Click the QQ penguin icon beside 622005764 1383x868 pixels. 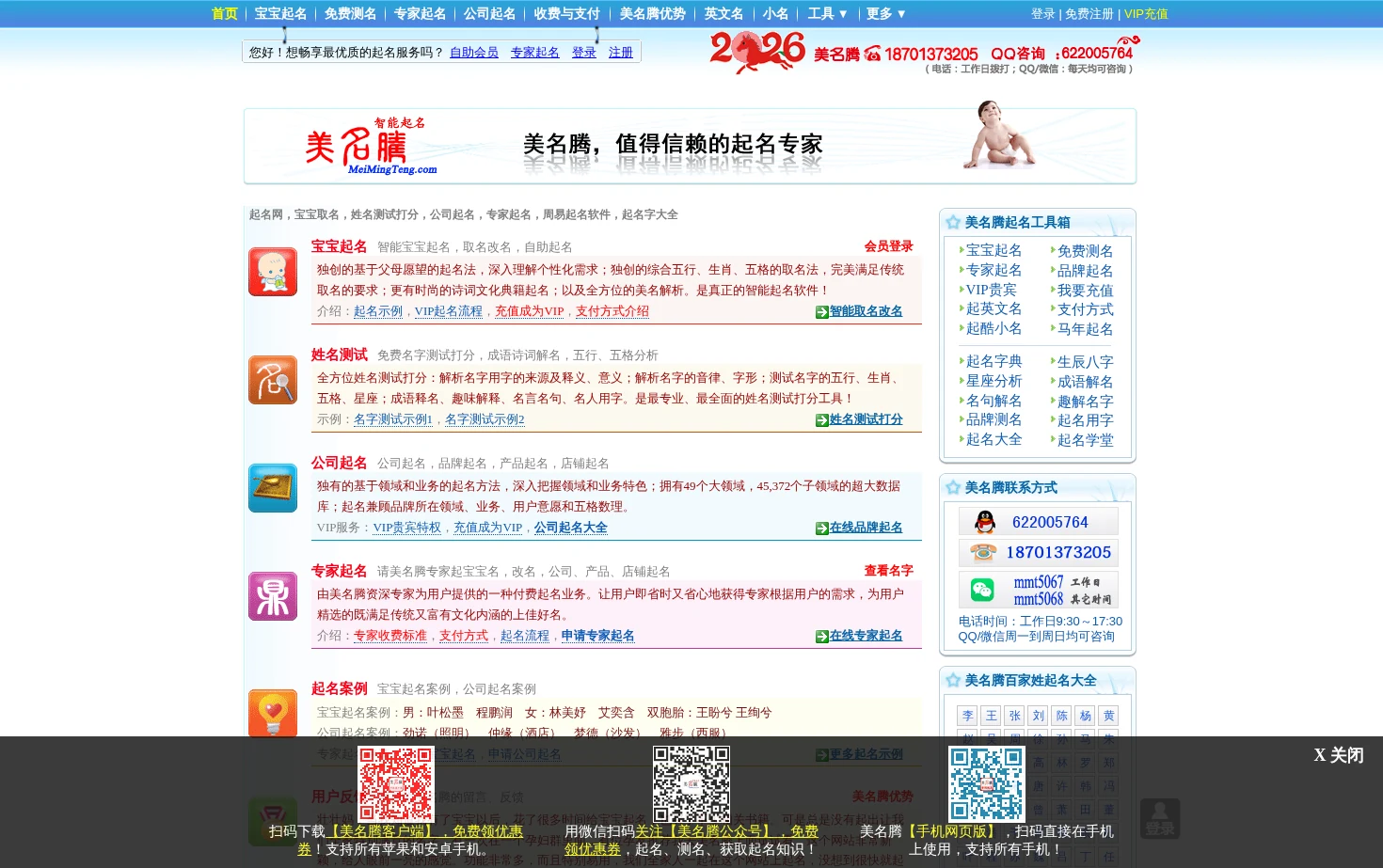985,522
